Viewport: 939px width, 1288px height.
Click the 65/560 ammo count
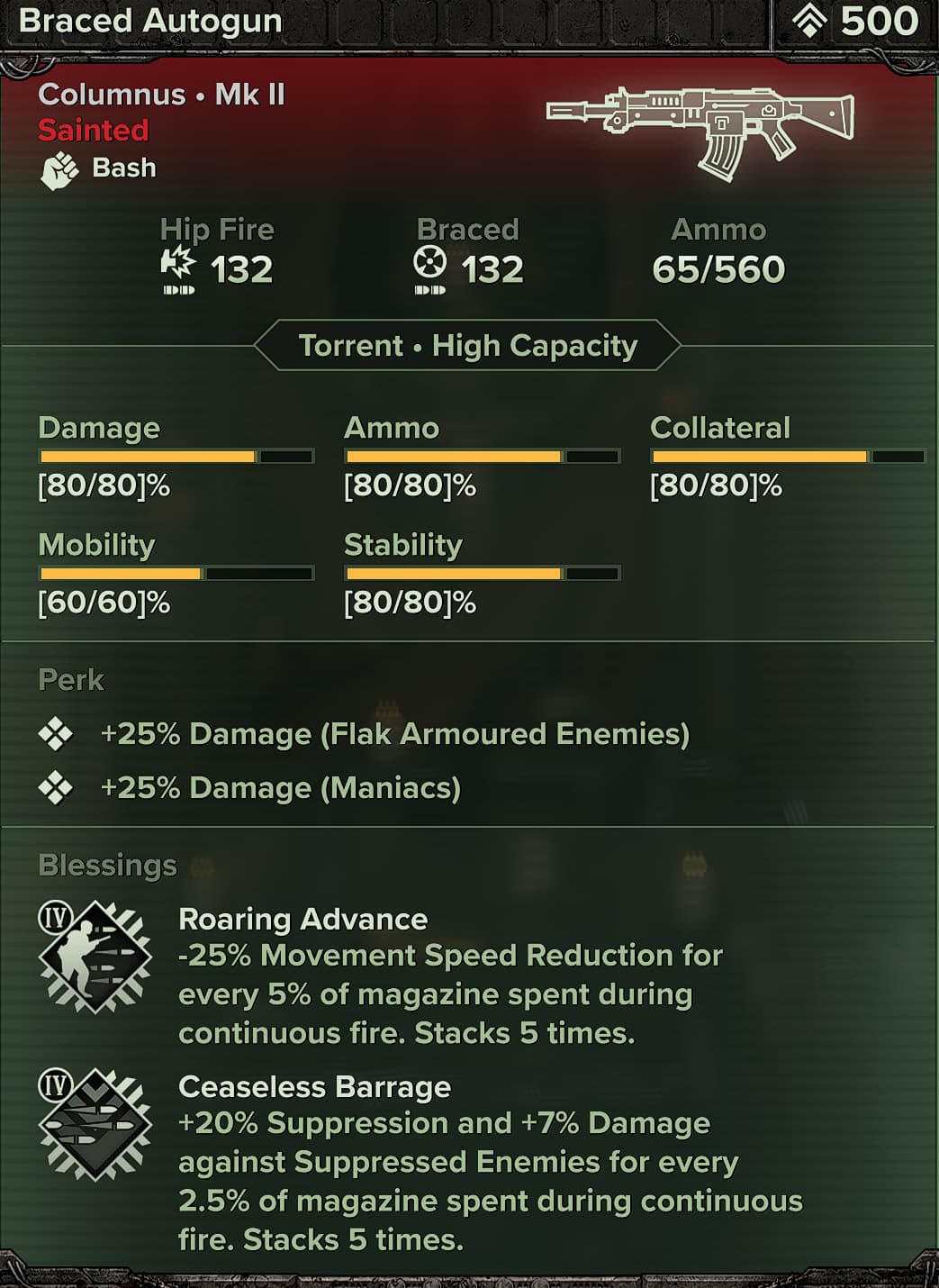click(718, 269)
